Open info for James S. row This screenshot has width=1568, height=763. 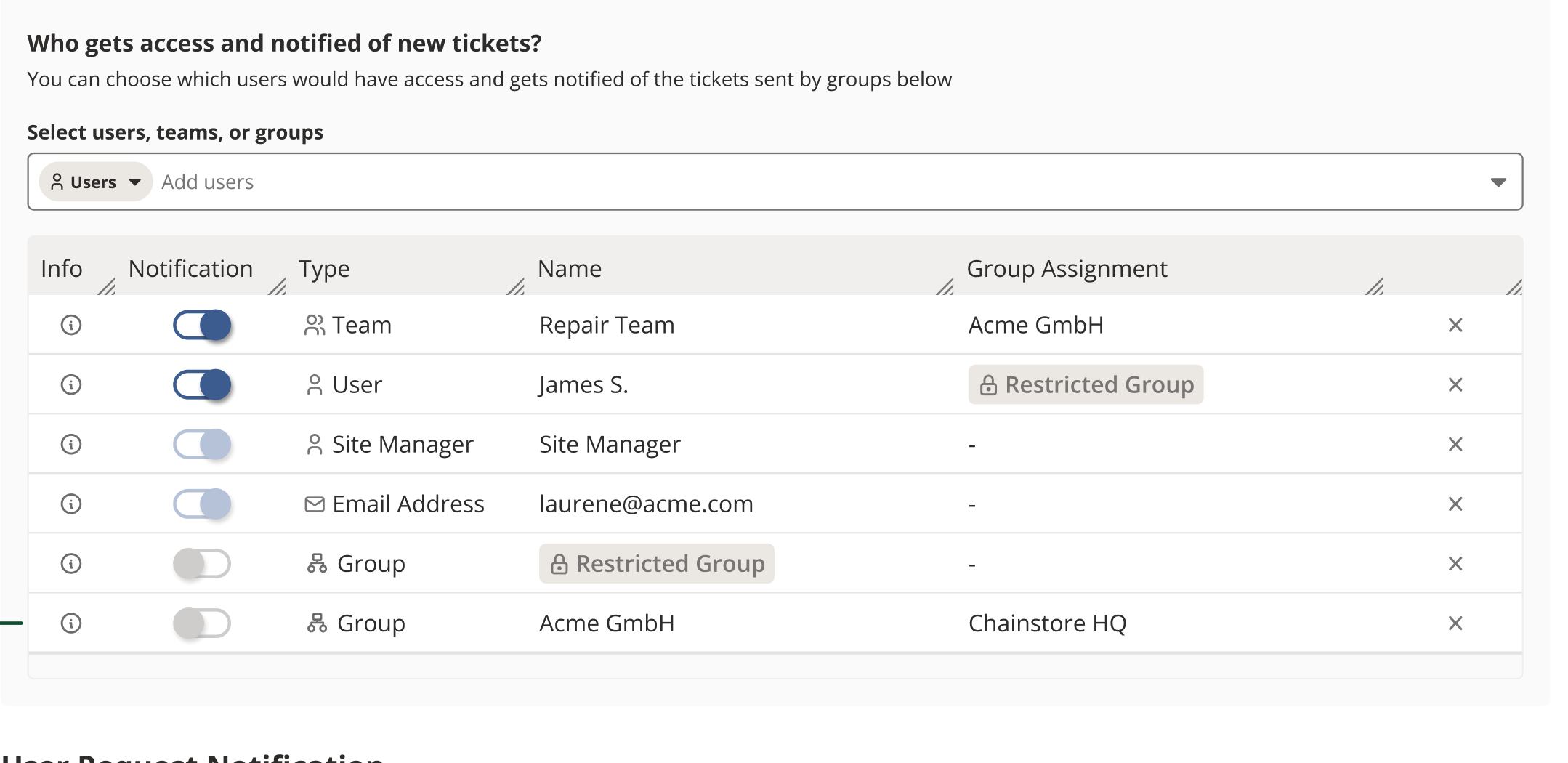tap(71, 384)
